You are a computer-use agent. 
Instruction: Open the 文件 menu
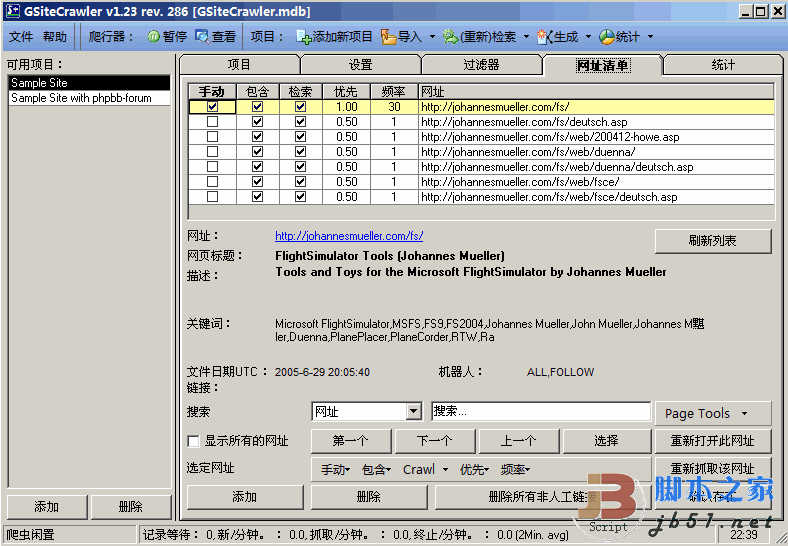[21, 37]
